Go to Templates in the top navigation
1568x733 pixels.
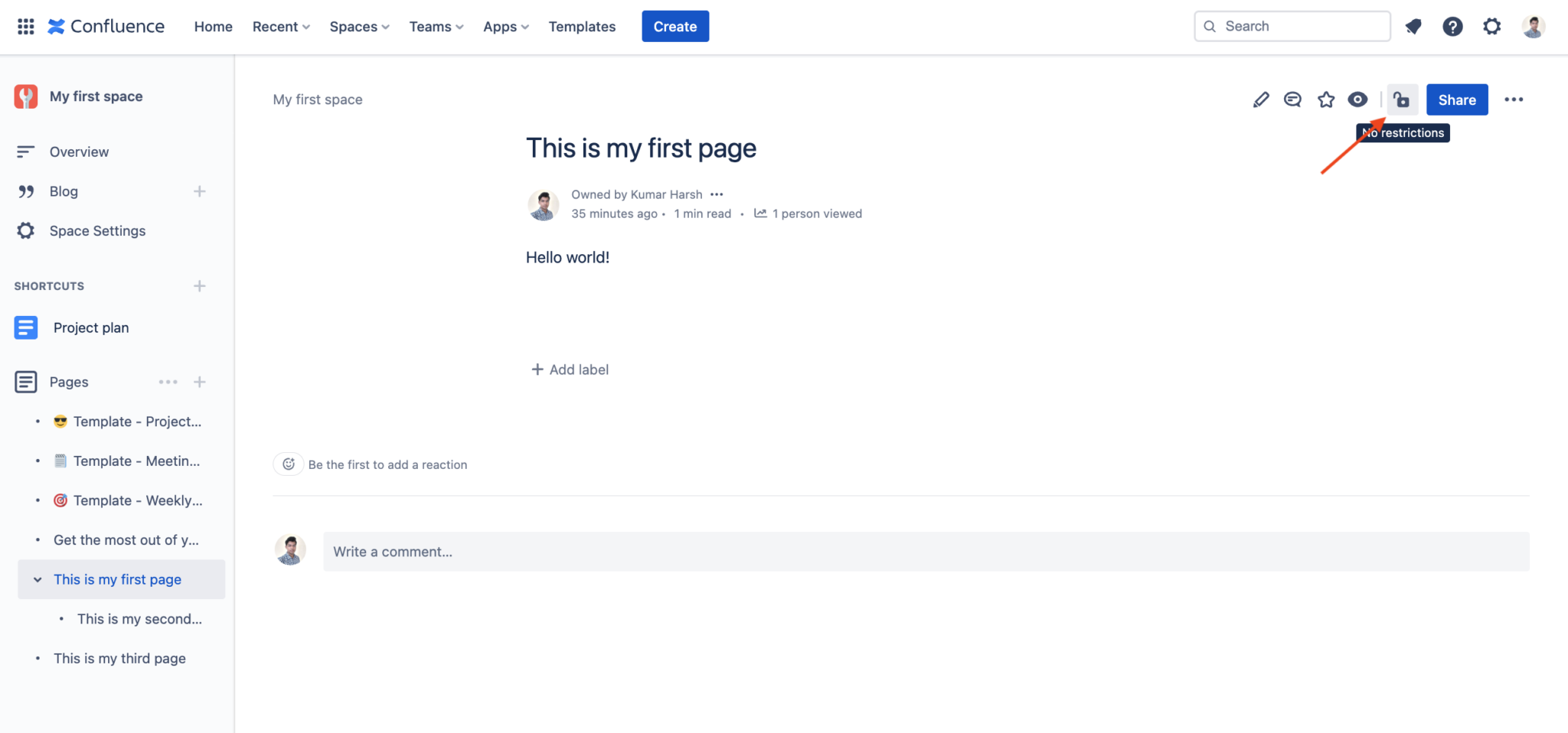[582, 26]
